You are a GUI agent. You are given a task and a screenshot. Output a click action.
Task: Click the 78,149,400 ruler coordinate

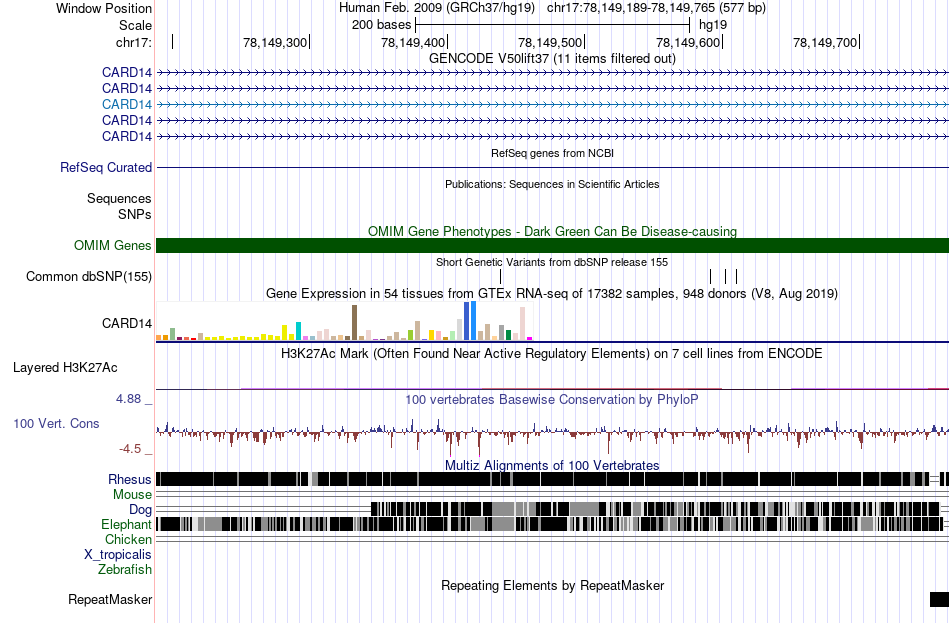click(413, 42)
